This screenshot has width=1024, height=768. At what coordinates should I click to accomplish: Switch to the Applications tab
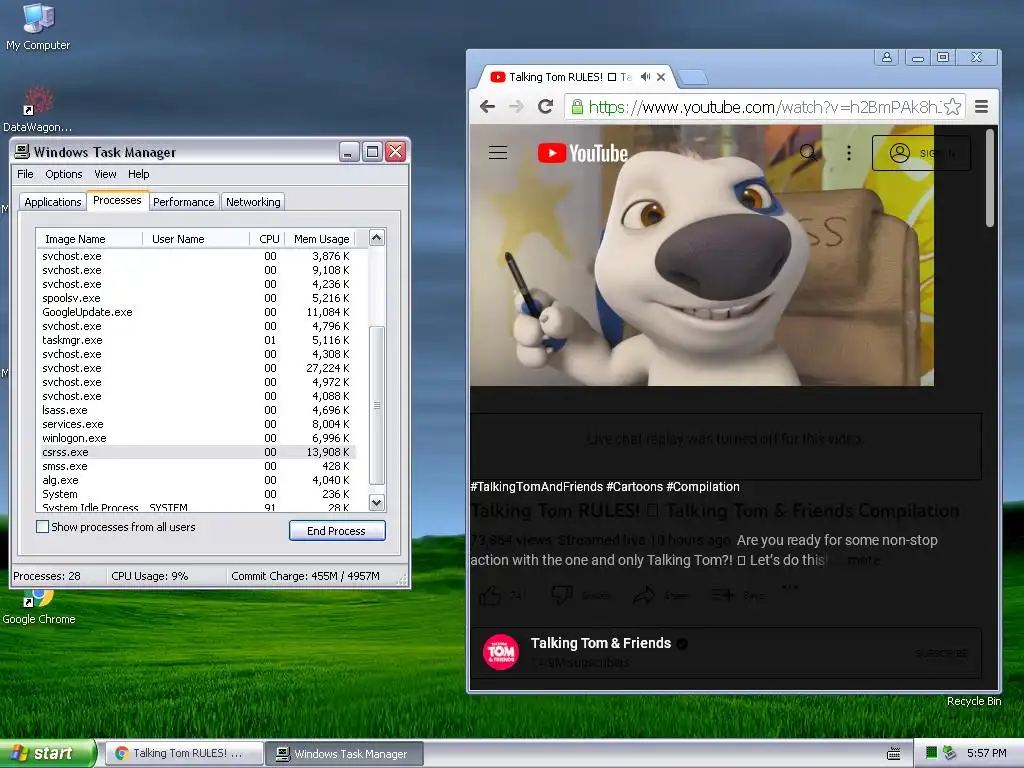click(53, 202)
